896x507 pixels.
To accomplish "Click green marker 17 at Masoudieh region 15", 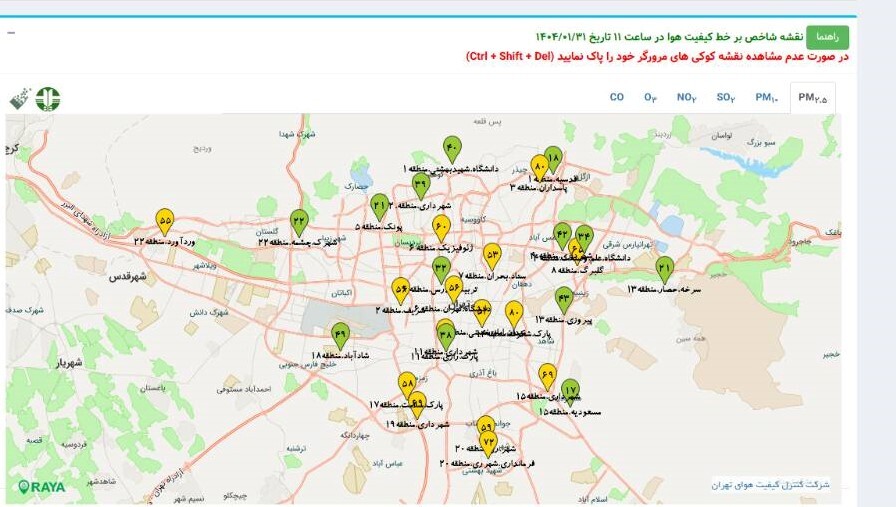I will [x=570, y=391].
